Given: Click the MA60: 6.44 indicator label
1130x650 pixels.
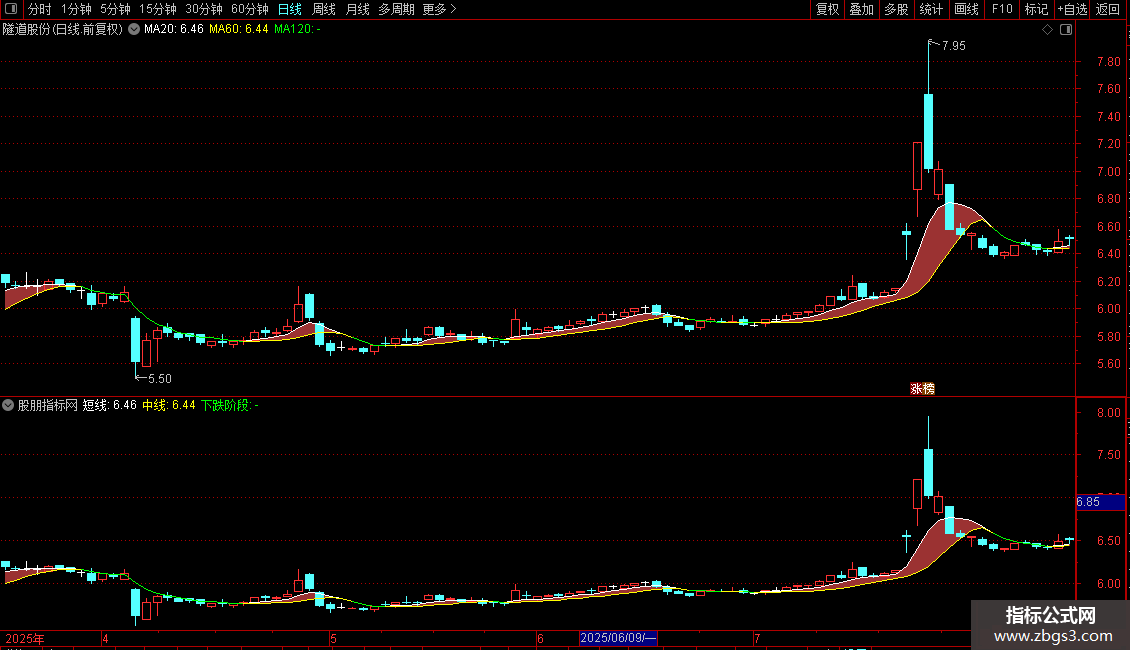Looking at the screenshot, I should coord(239,29).
